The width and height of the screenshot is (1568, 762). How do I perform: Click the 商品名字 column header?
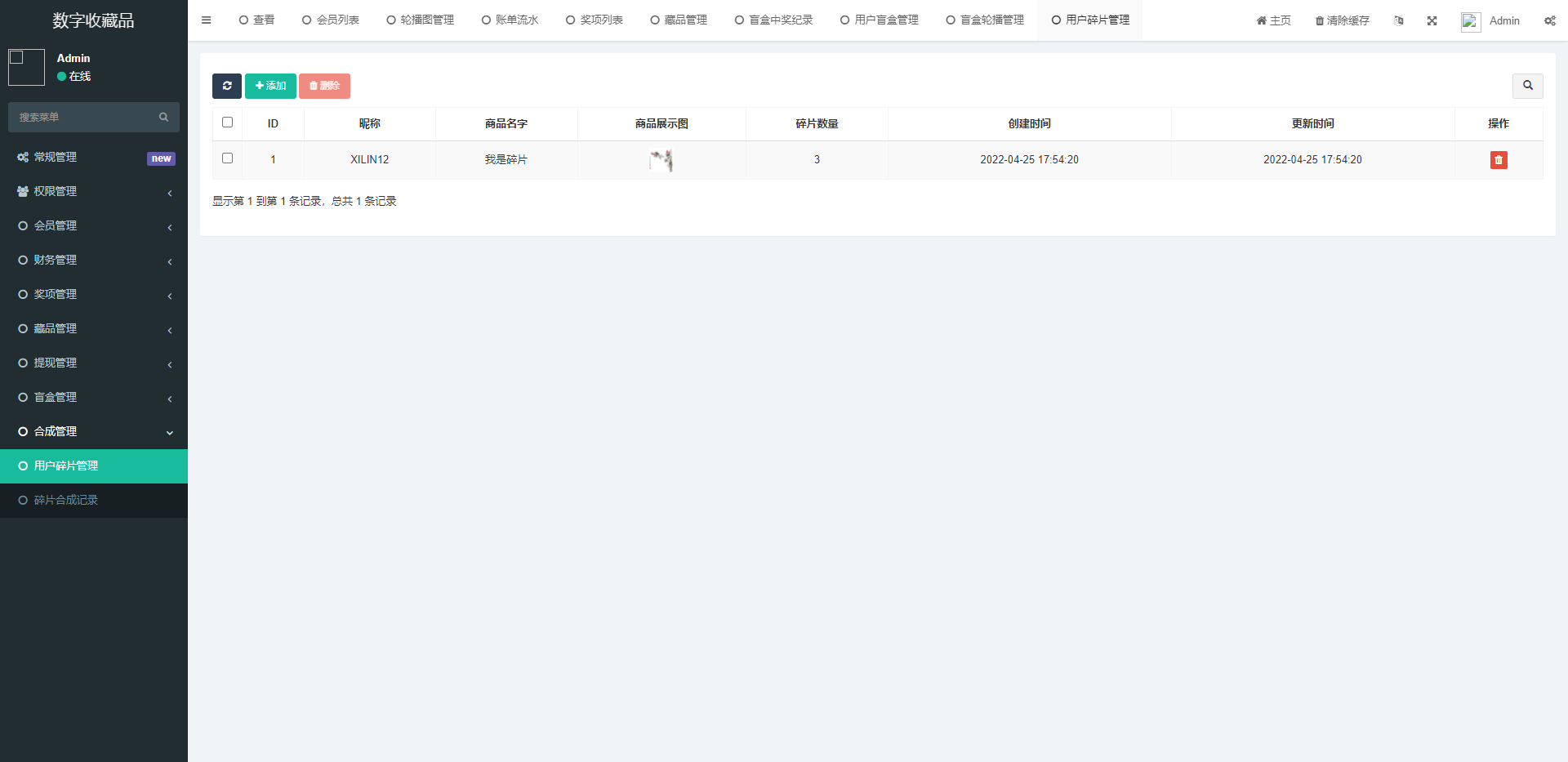pyautogui.click(x=506, y=123)
